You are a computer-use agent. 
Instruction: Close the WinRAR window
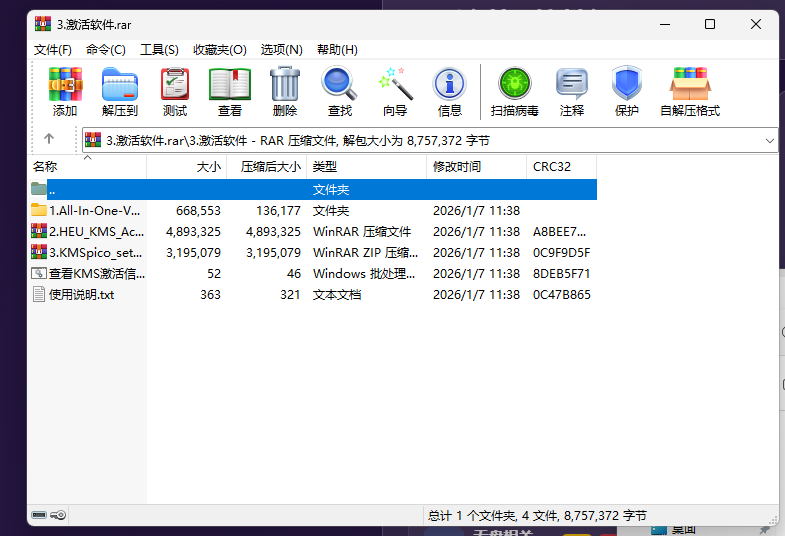[x=756, y=24]
